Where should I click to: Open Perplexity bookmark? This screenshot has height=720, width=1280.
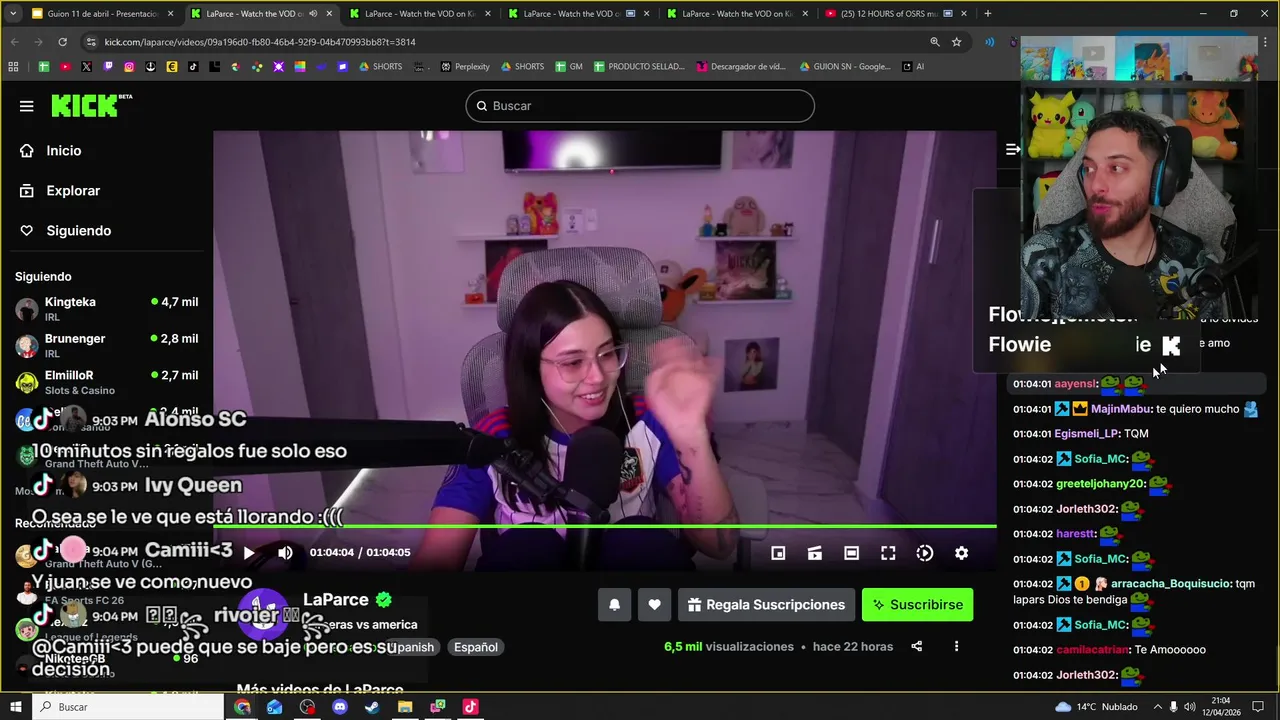(464, 67)
